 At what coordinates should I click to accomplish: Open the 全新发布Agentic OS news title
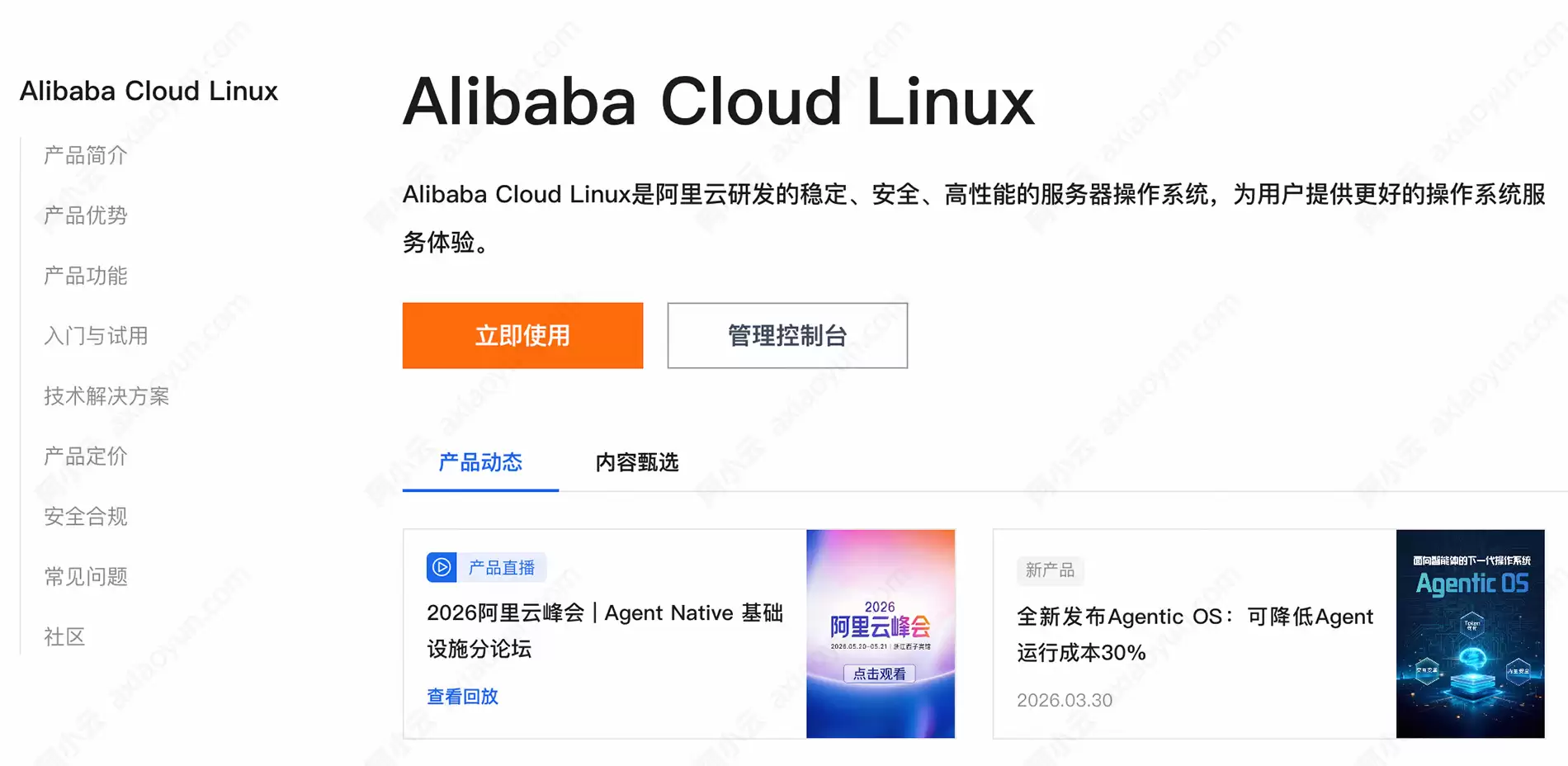[x=1195, y=635]
